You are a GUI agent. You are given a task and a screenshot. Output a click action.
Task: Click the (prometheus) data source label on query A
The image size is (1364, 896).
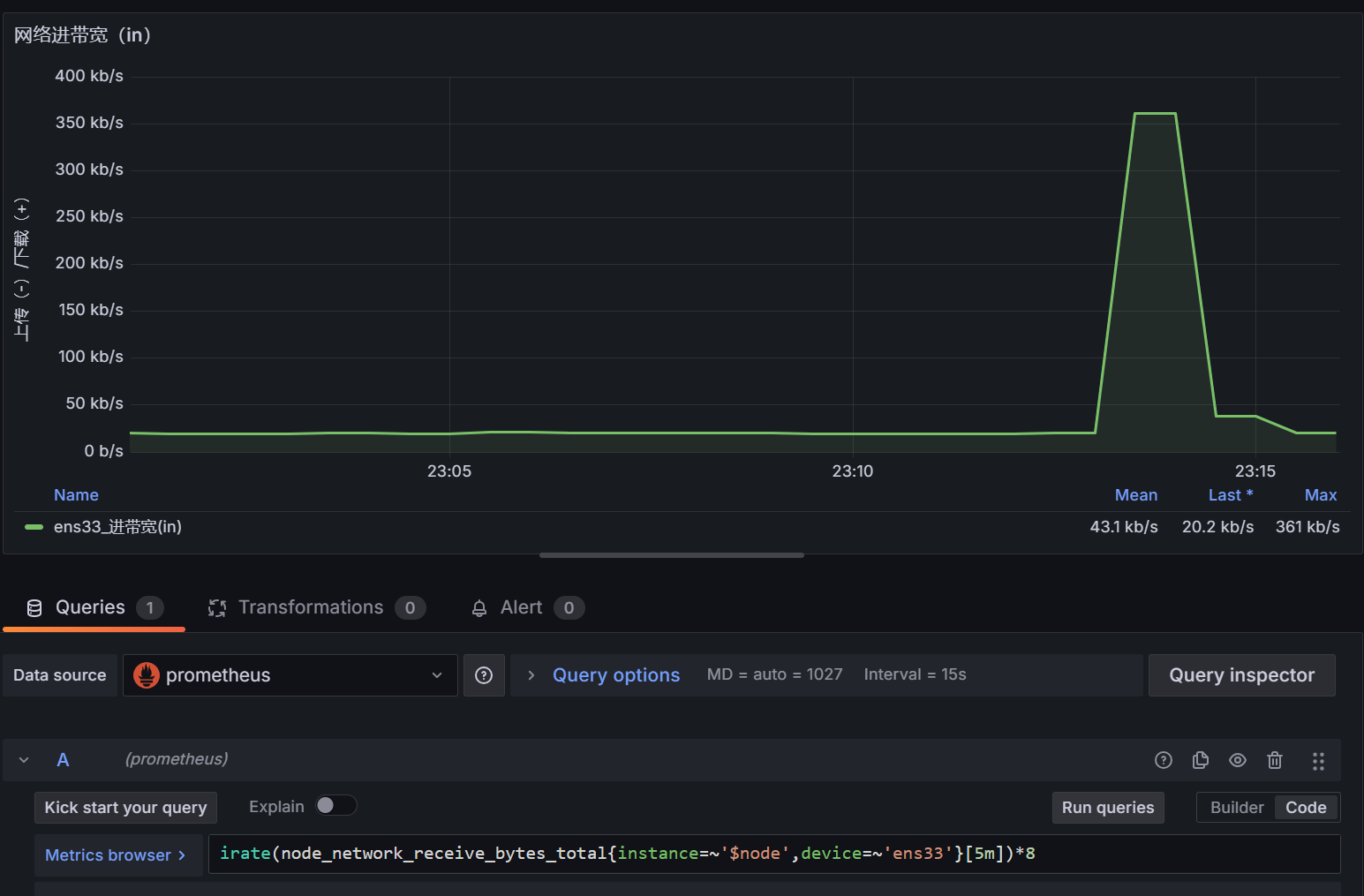177,759
